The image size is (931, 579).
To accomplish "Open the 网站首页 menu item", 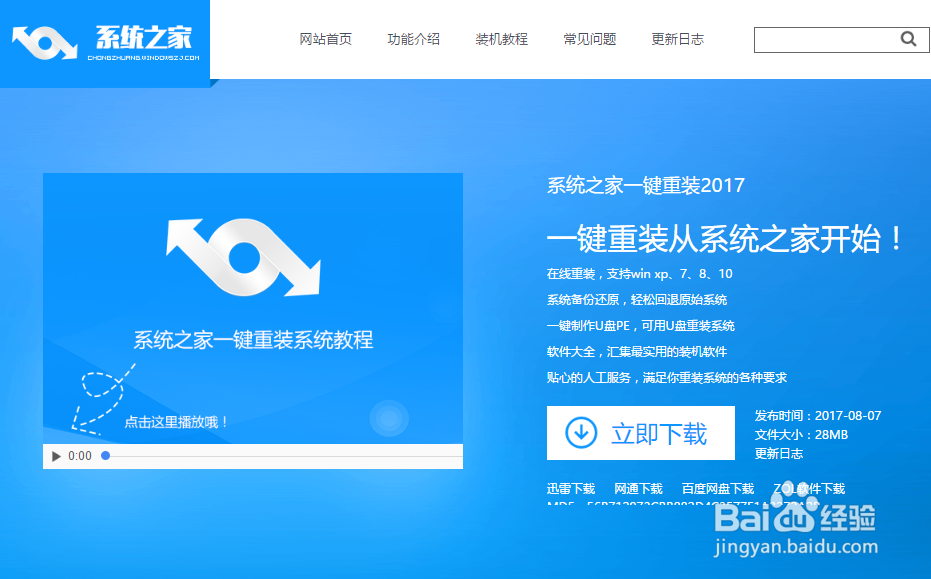I will click(x=325, y=39).
